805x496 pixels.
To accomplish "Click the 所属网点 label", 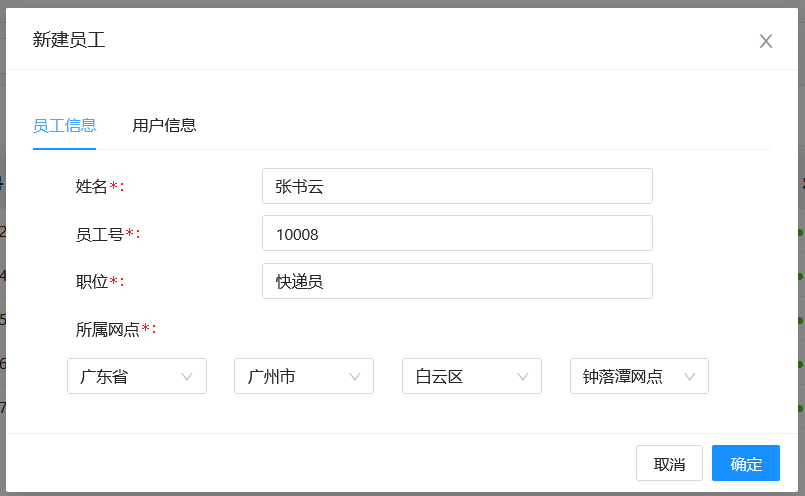I will pos(116,329).
